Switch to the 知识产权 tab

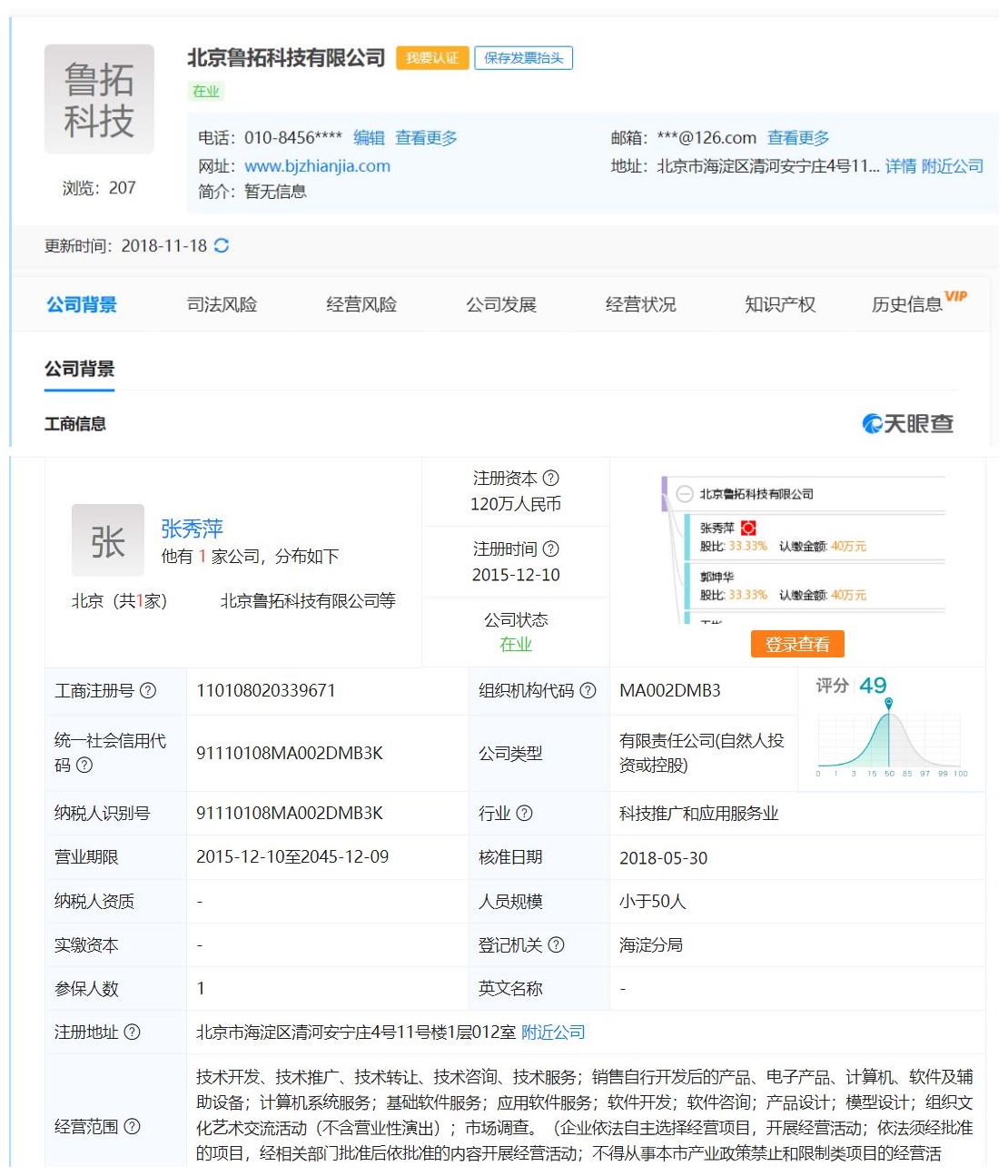[779, 304]
